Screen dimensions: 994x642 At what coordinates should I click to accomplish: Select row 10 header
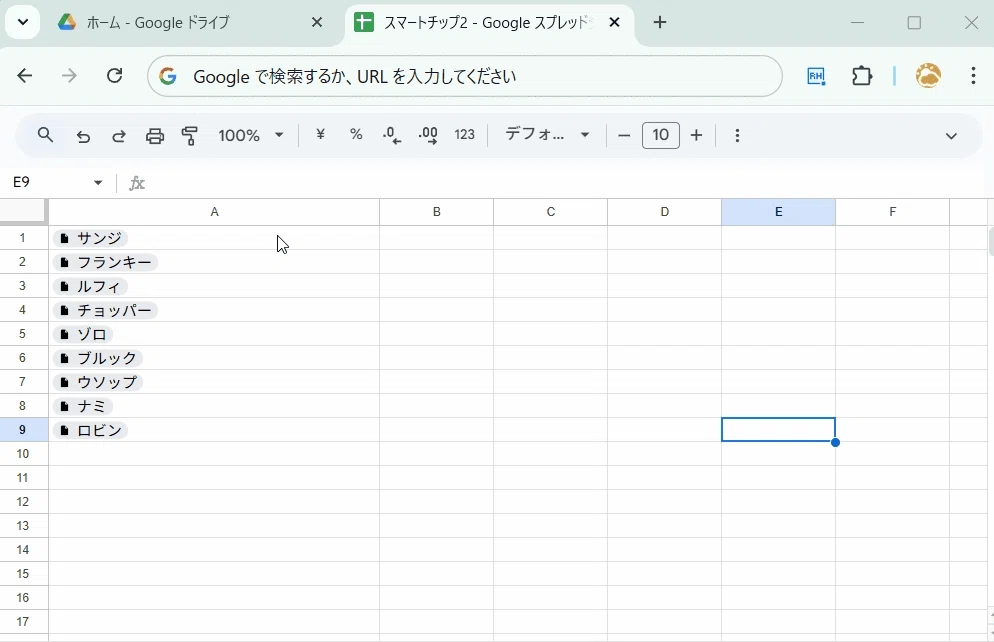23,454
